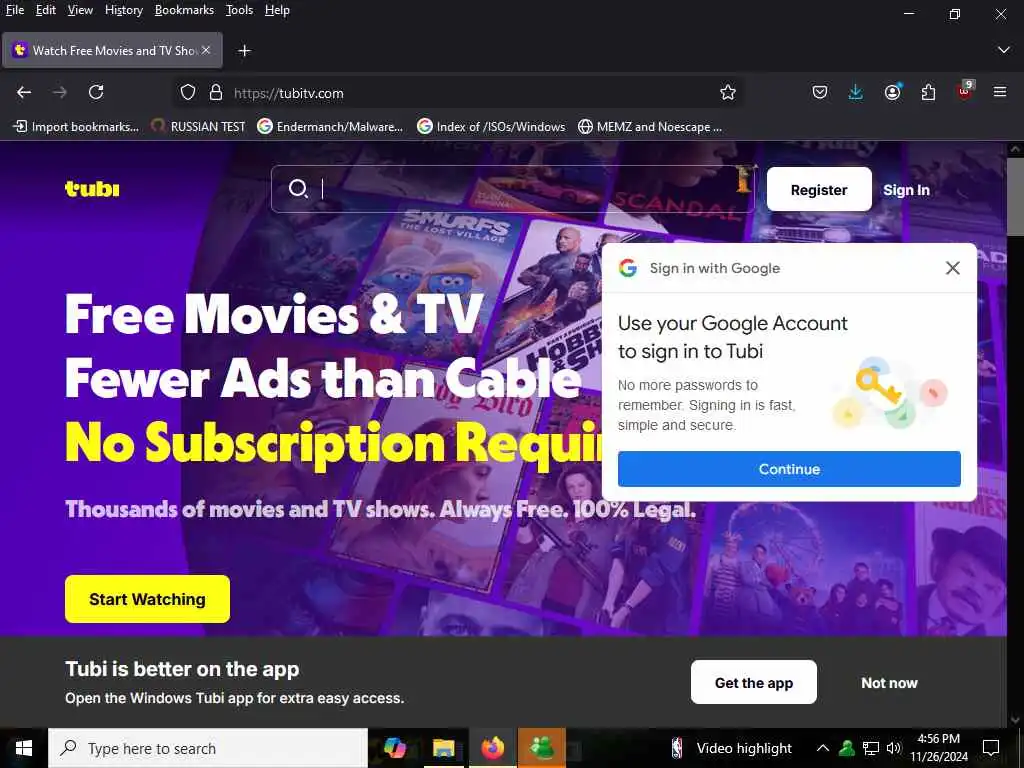Click the scrollbar down arrow

pos(1015,719)
